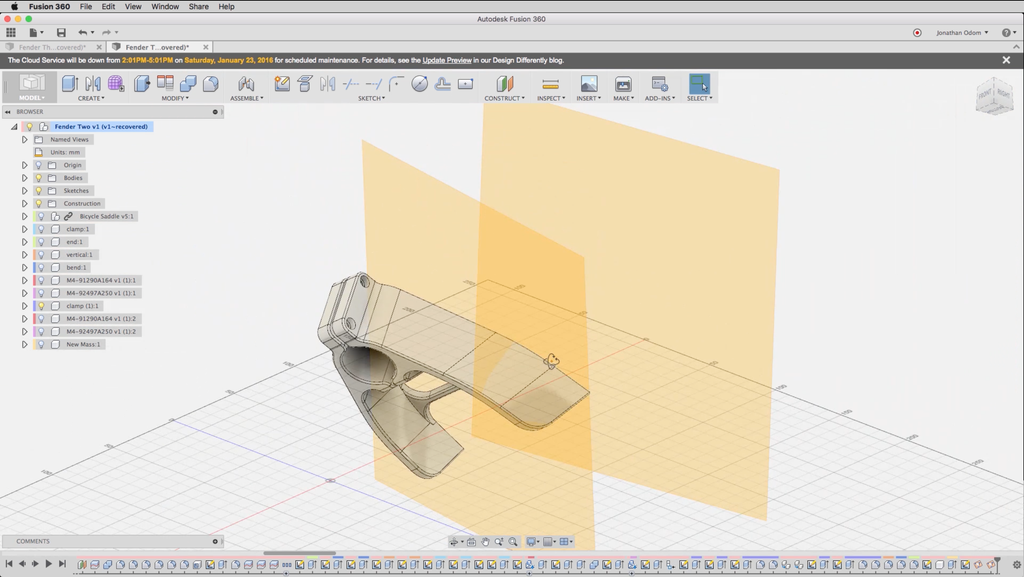Expand the Construction folder in browser

click(25, 204)
